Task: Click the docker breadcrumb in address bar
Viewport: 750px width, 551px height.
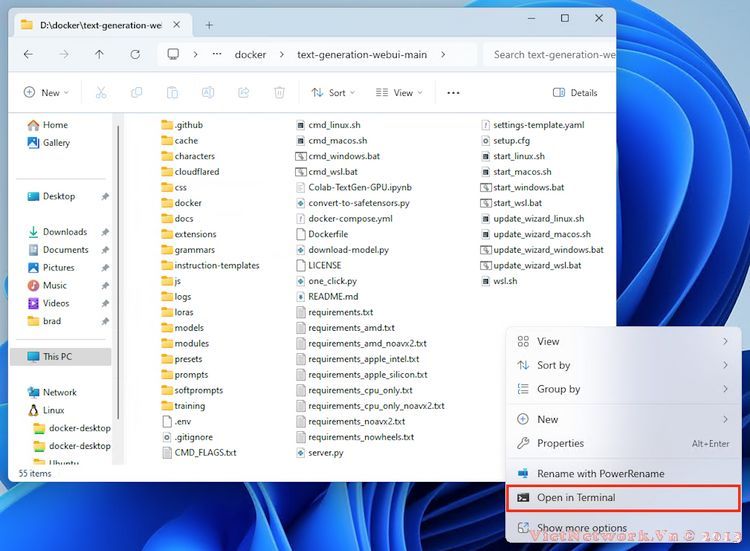Action: (x=250, y=55)
